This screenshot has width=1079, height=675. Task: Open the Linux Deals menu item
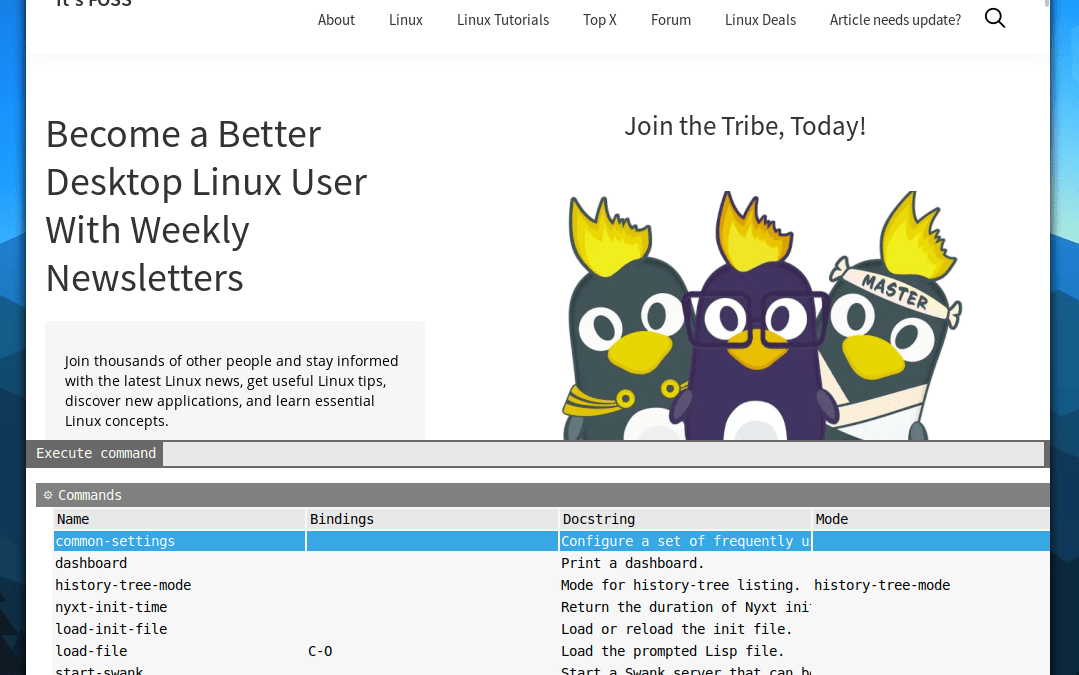(760, 20)
